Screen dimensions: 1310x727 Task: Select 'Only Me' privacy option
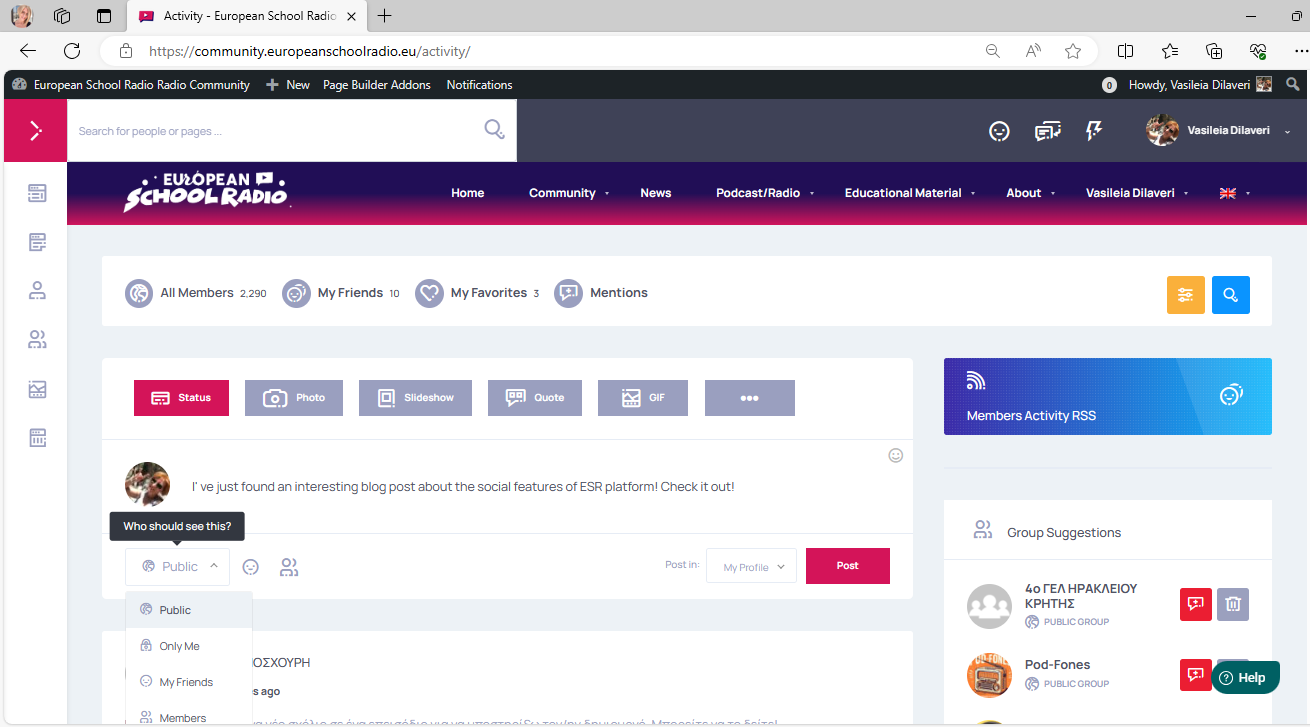[x=180, y=646]
